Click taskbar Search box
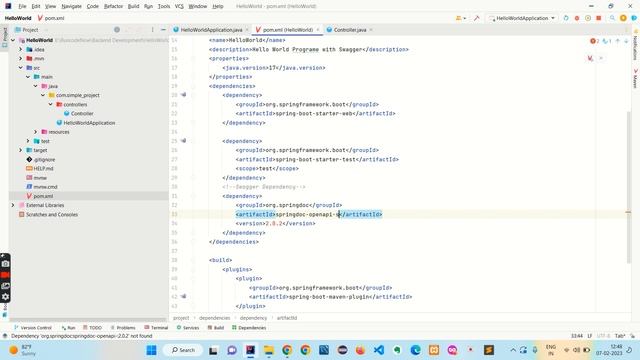This screenshot has width=640, height=360. pos(183,350)
